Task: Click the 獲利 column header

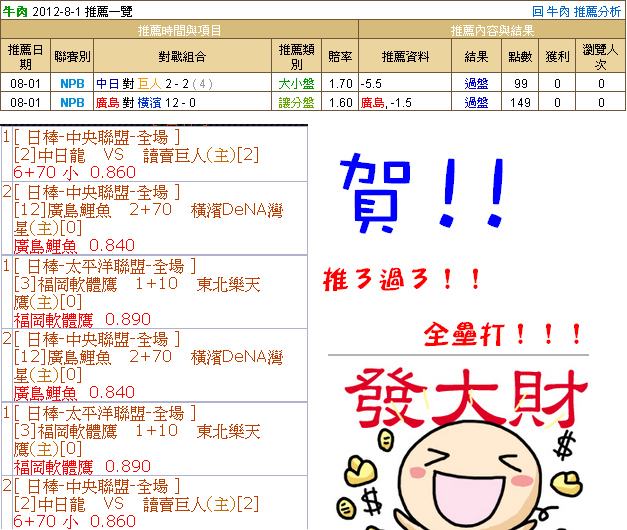Action: tap(557, 56)
